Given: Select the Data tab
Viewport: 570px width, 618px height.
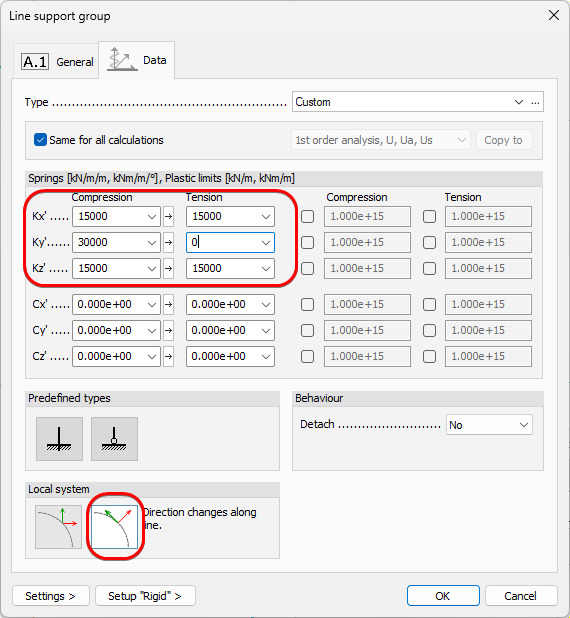Looking at the screenshot, I should click(x=137, y=60).
